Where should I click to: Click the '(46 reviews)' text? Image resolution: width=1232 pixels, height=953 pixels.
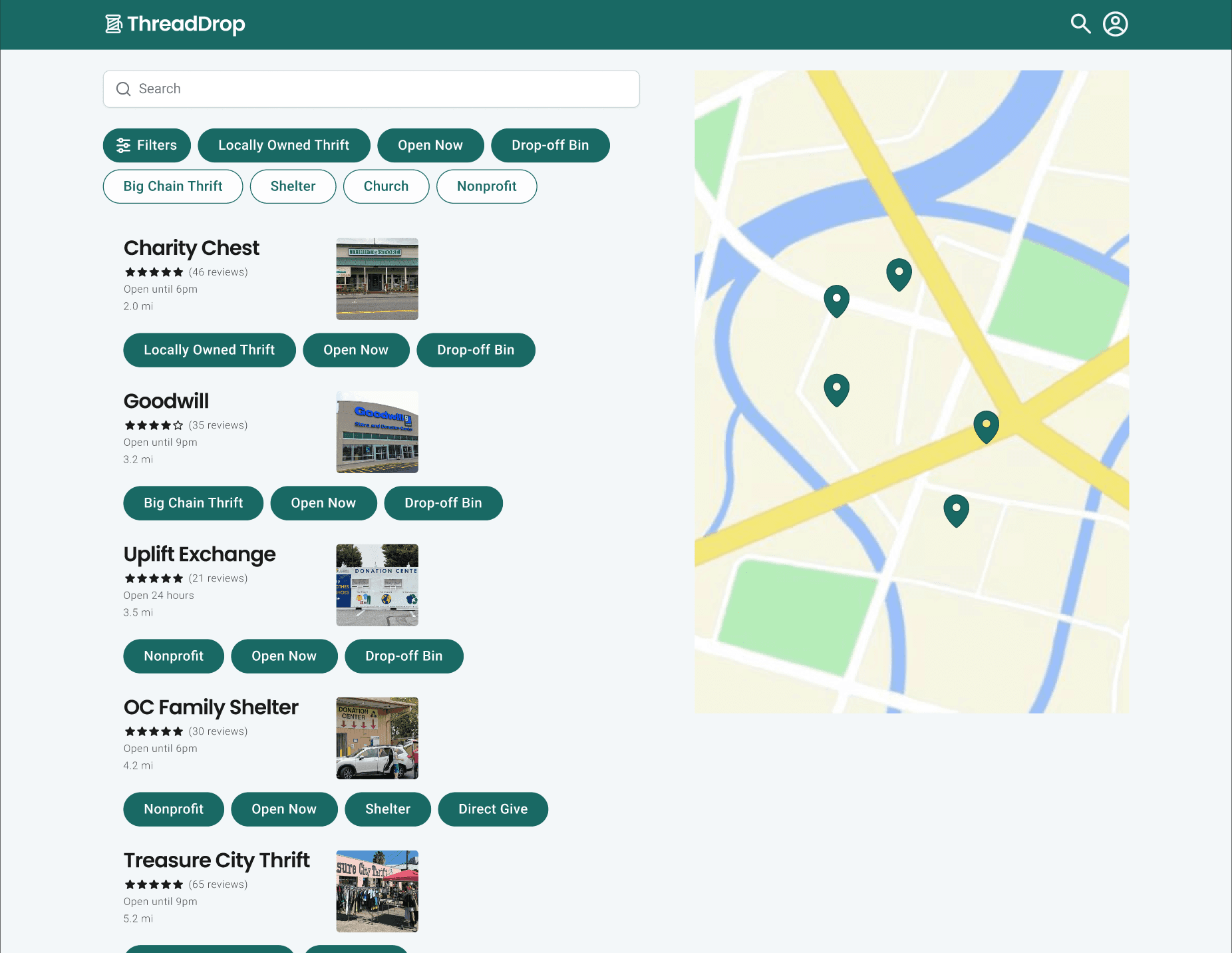click(x=218, y=272)
